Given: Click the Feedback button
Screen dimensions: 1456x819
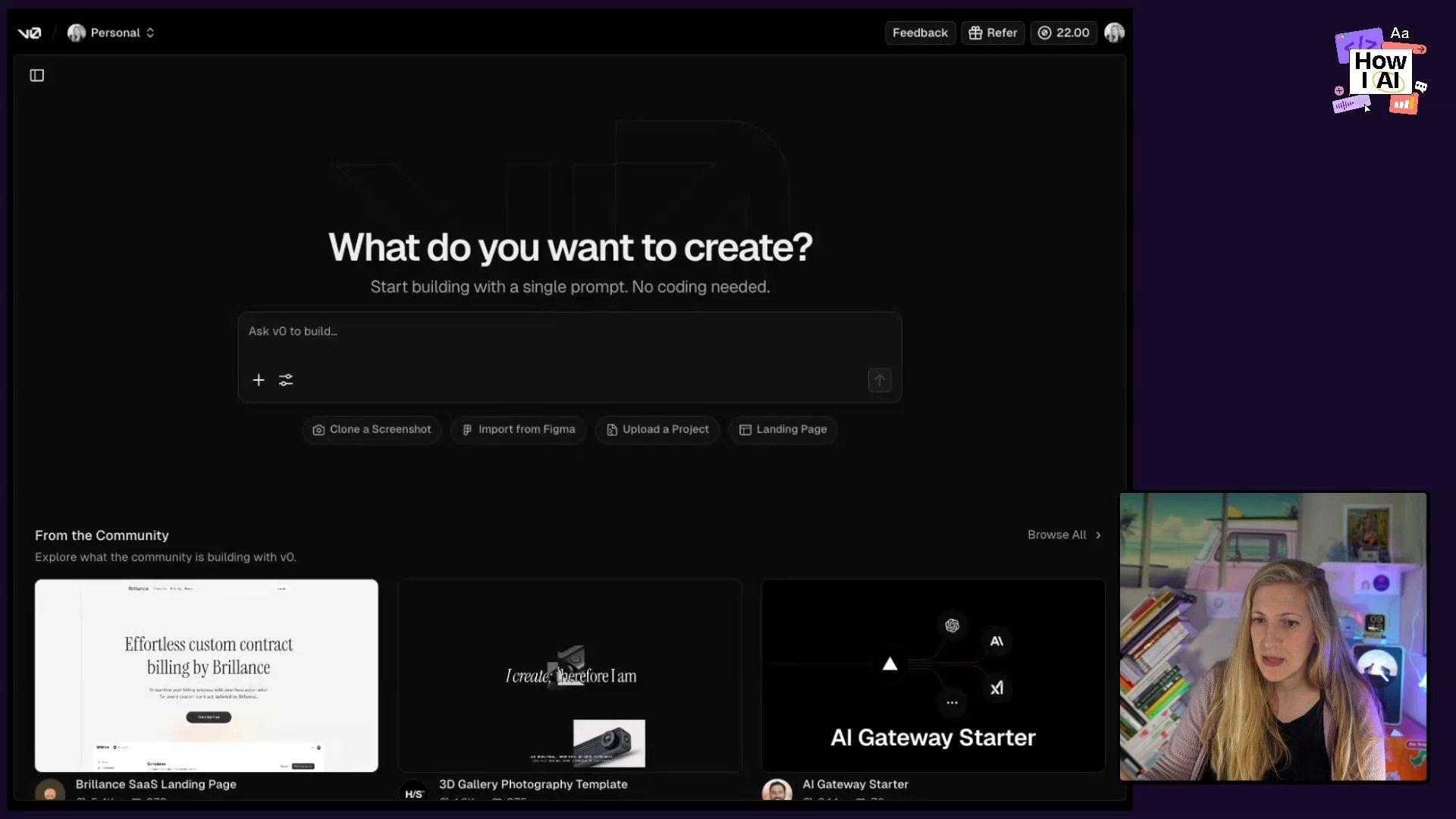Looking at the screenshot, I should point(920,33).
